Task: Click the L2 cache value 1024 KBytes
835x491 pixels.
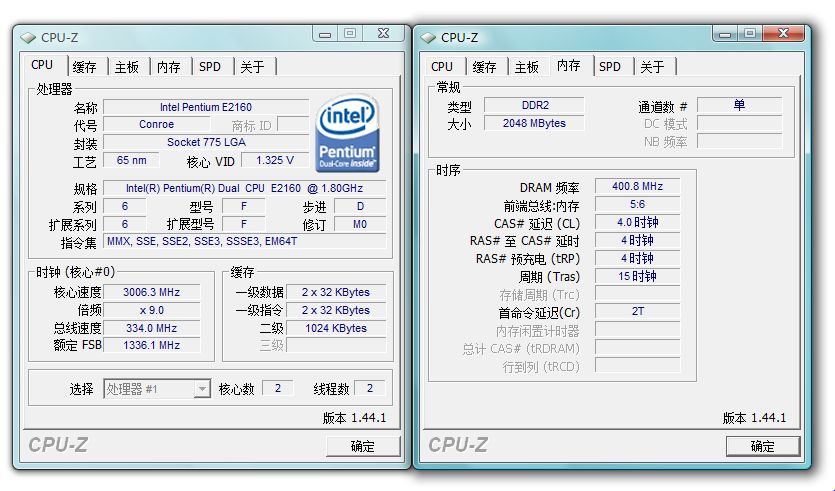Action: [336, 328]
